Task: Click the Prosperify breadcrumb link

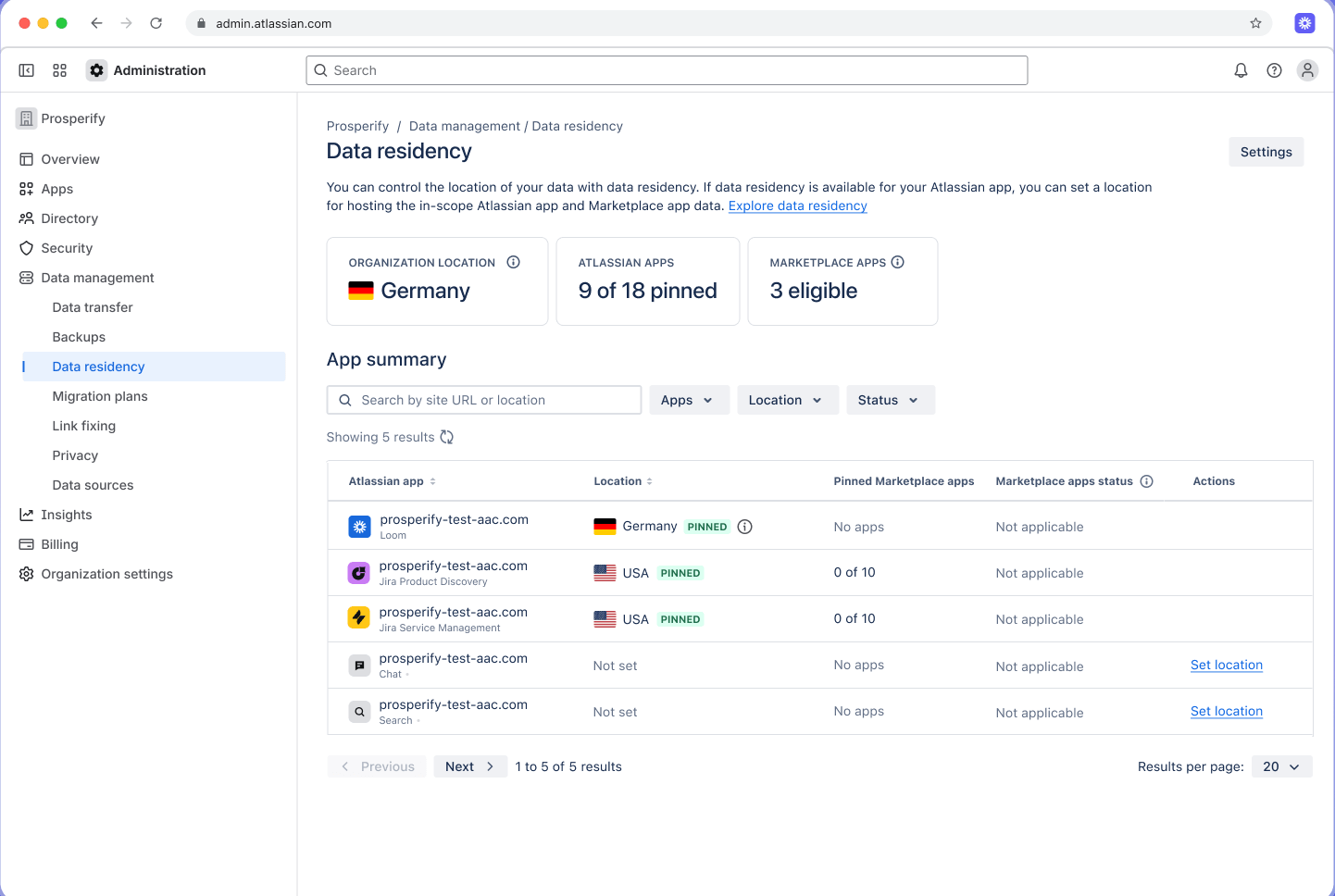Action: point(357,126)
